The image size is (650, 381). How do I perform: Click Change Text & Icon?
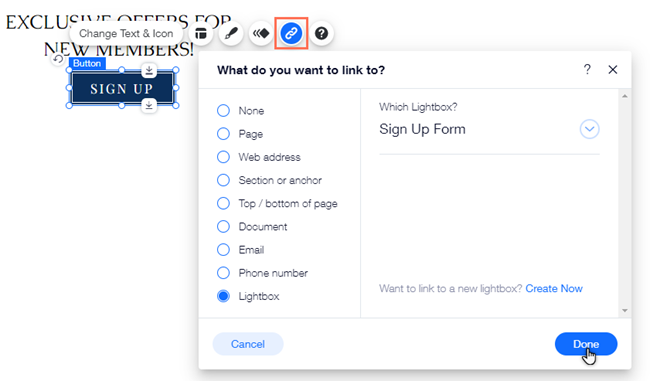[x=126, y=33]
